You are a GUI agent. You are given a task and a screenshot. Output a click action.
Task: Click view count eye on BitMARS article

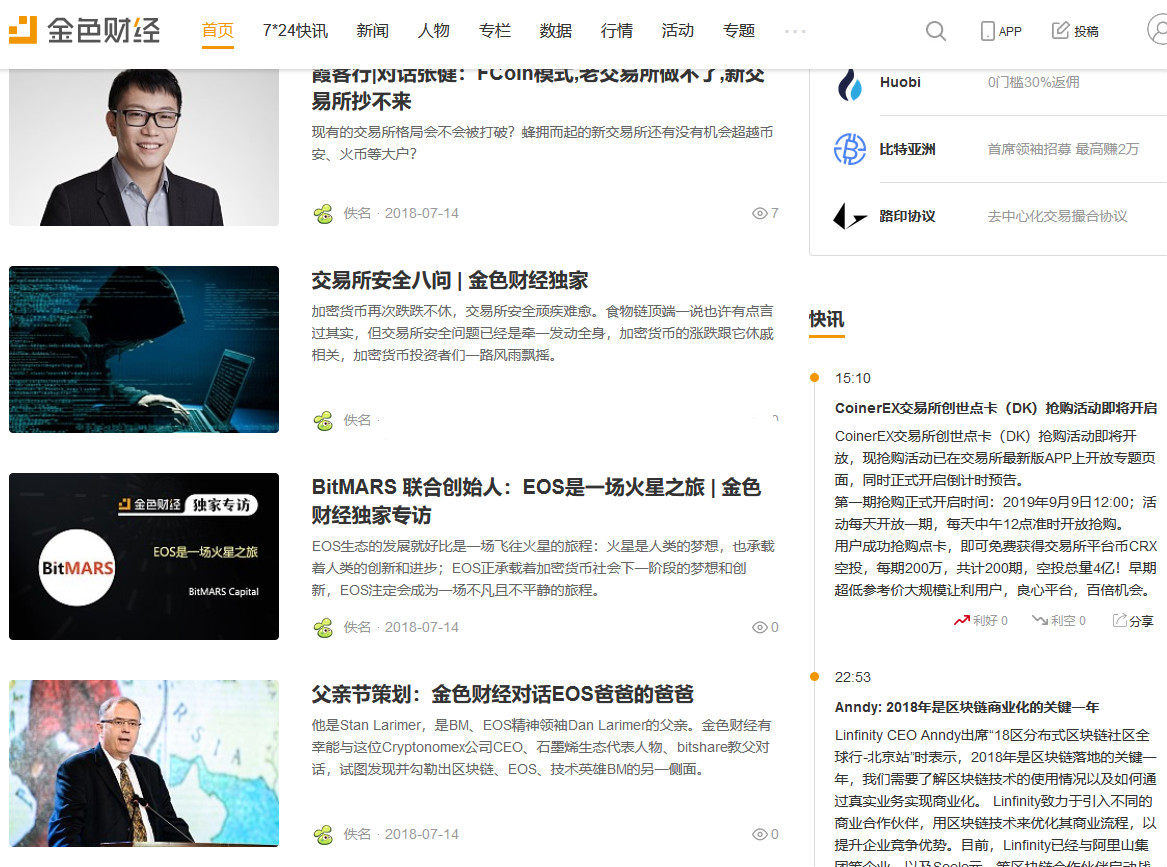click(759, 627)
